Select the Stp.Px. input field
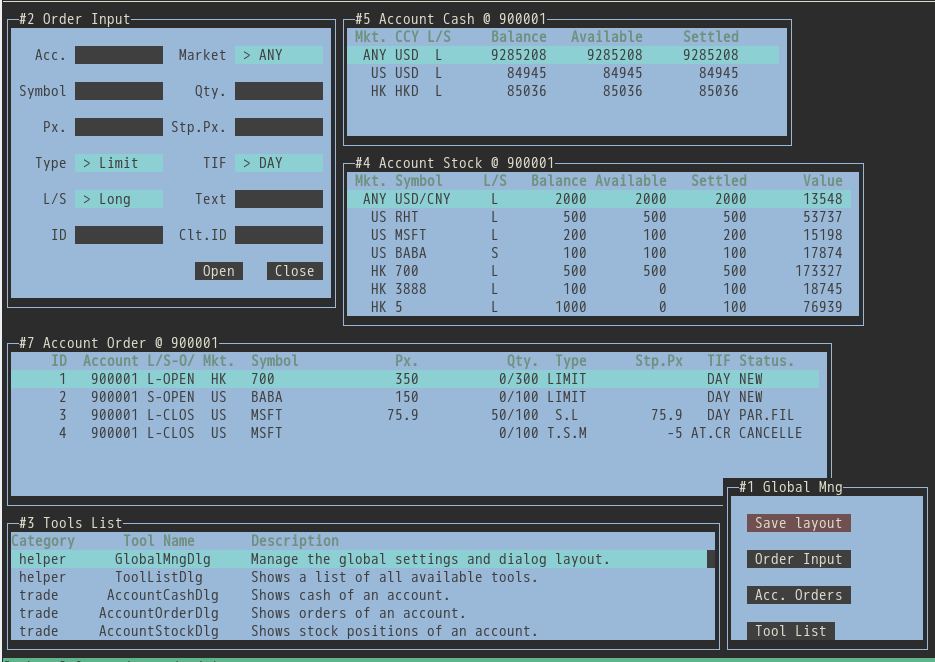The width and height of the screenshot is (935, 662). click(279, 127)
